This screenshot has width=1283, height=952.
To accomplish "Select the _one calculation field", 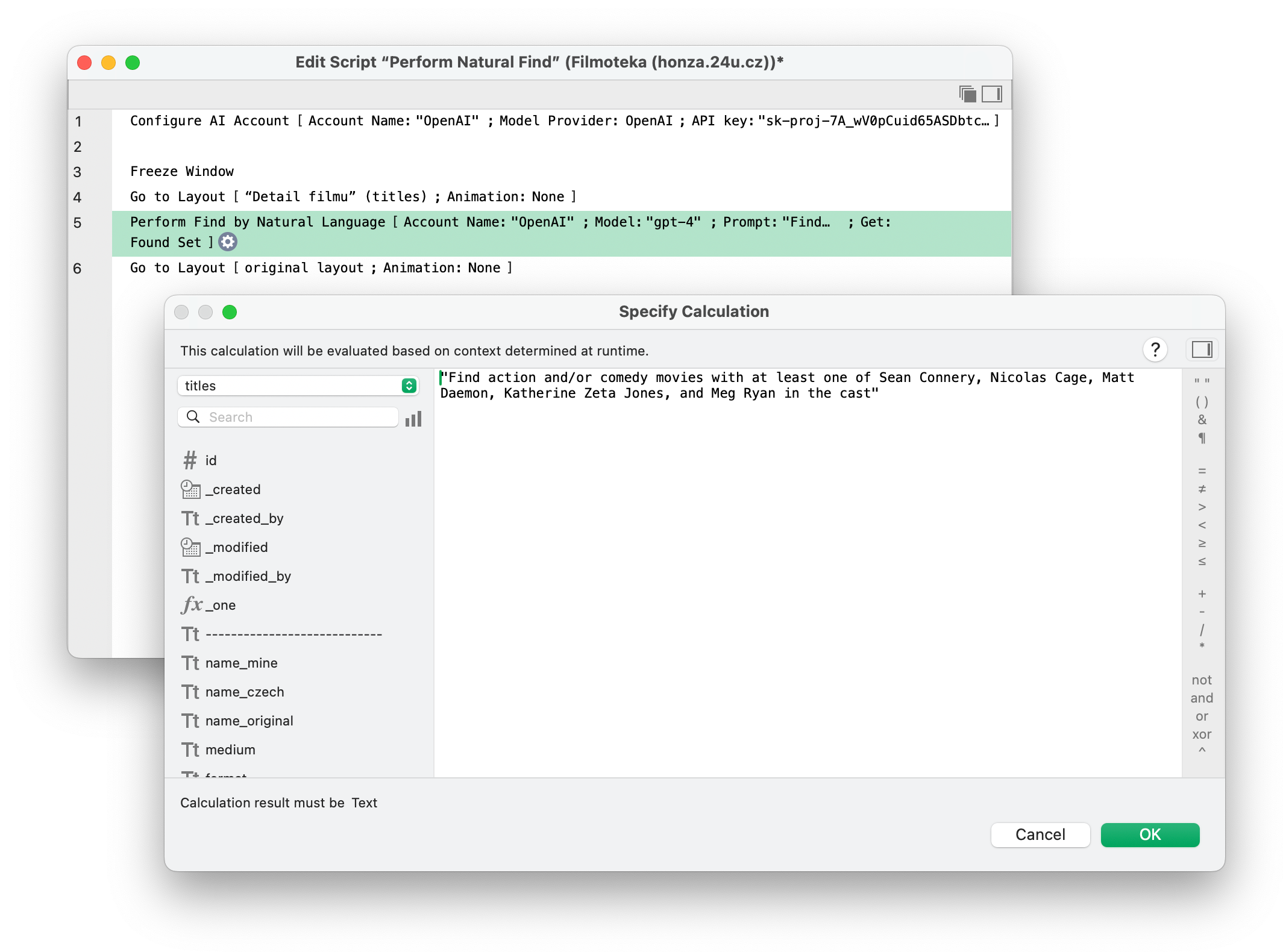I will (x=300, y=605).
